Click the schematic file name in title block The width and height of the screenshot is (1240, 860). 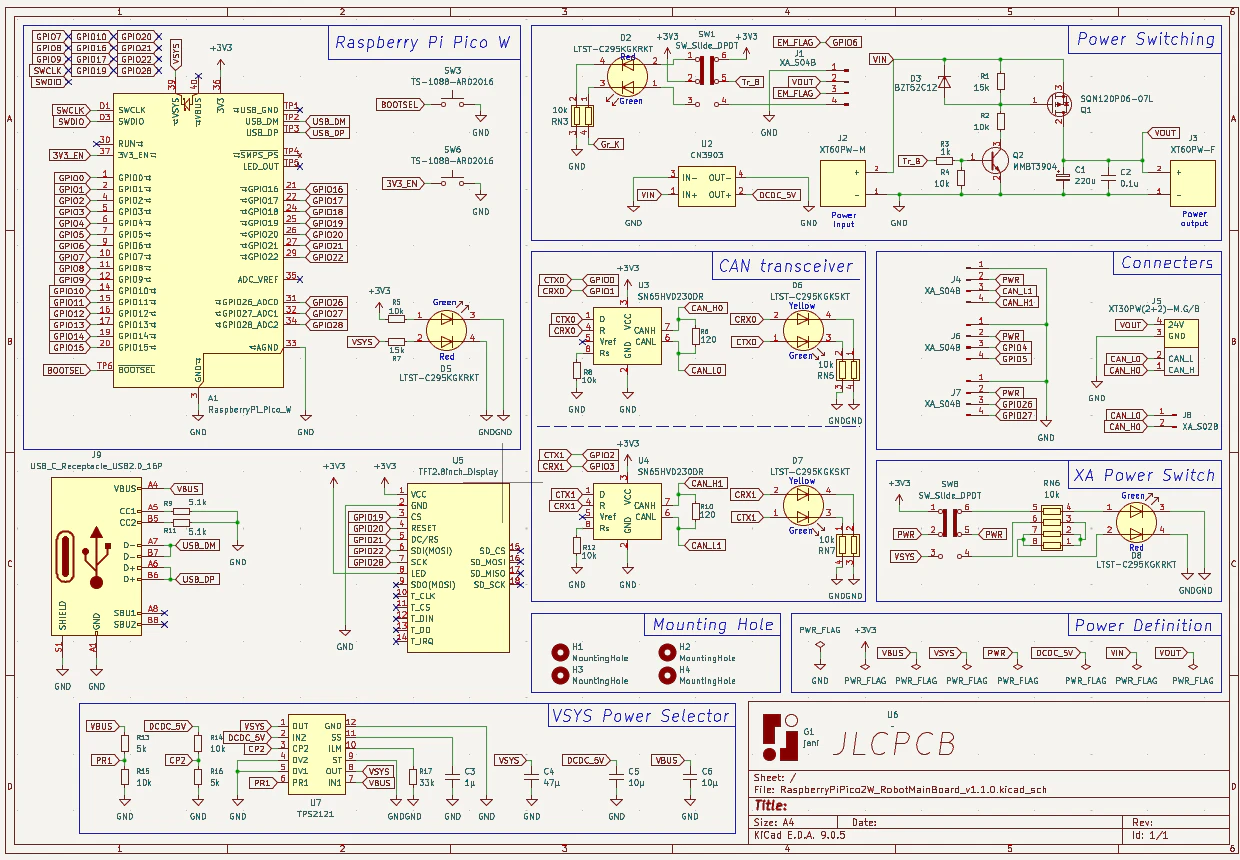point(912,789)
